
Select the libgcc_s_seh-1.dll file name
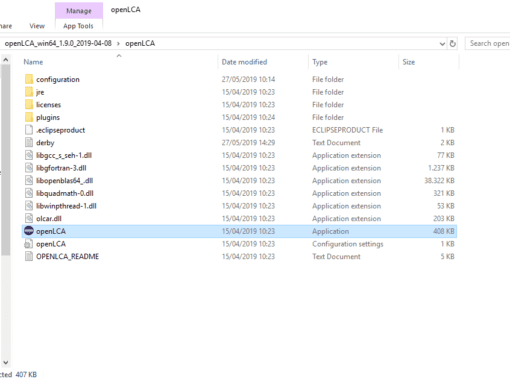tap(64, 155)
